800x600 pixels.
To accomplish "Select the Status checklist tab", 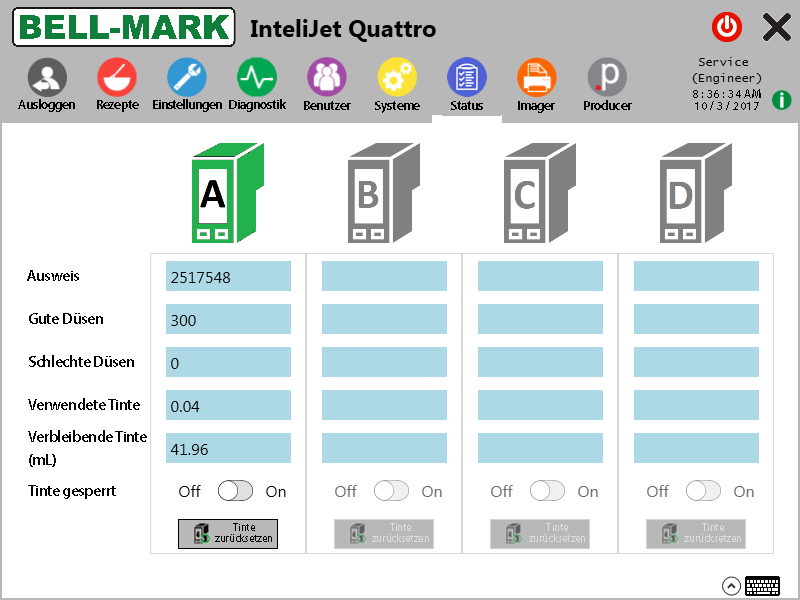I will (x=466, y=77).
